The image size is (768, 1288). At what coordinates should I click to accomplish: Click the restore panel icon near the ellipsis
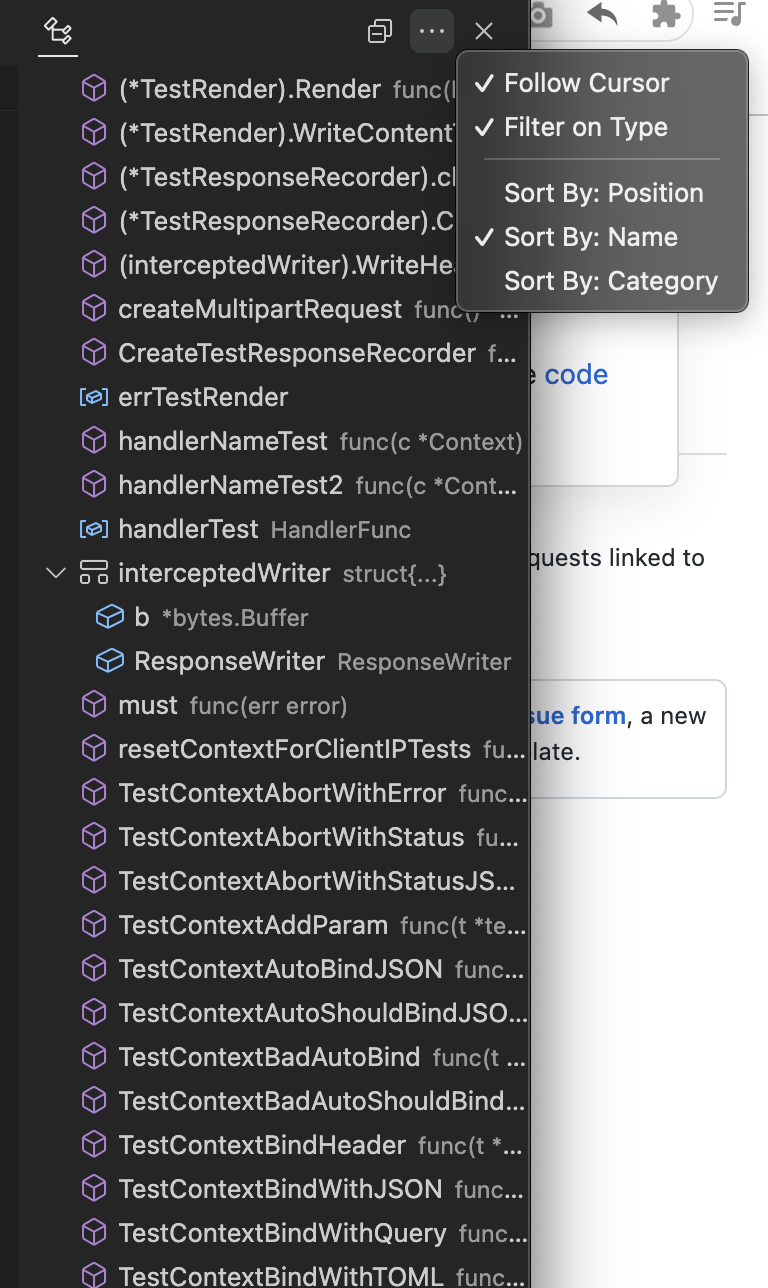click(x=380, y=31)
